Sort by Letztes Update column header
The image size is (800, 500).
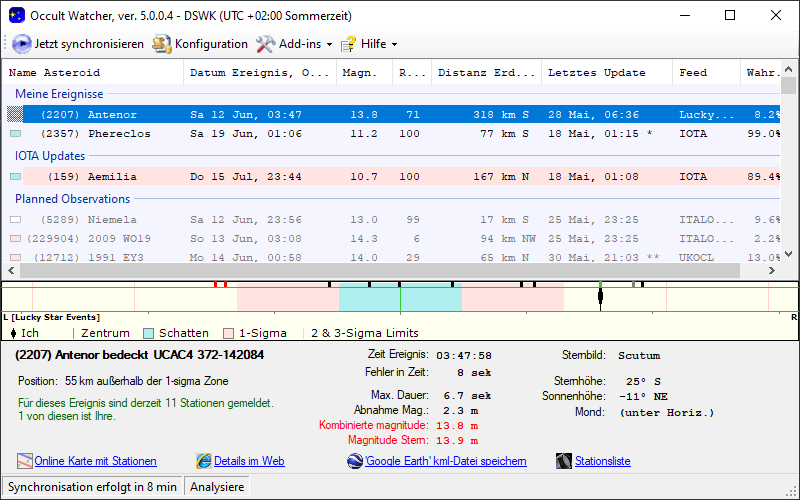click(596, 72)
